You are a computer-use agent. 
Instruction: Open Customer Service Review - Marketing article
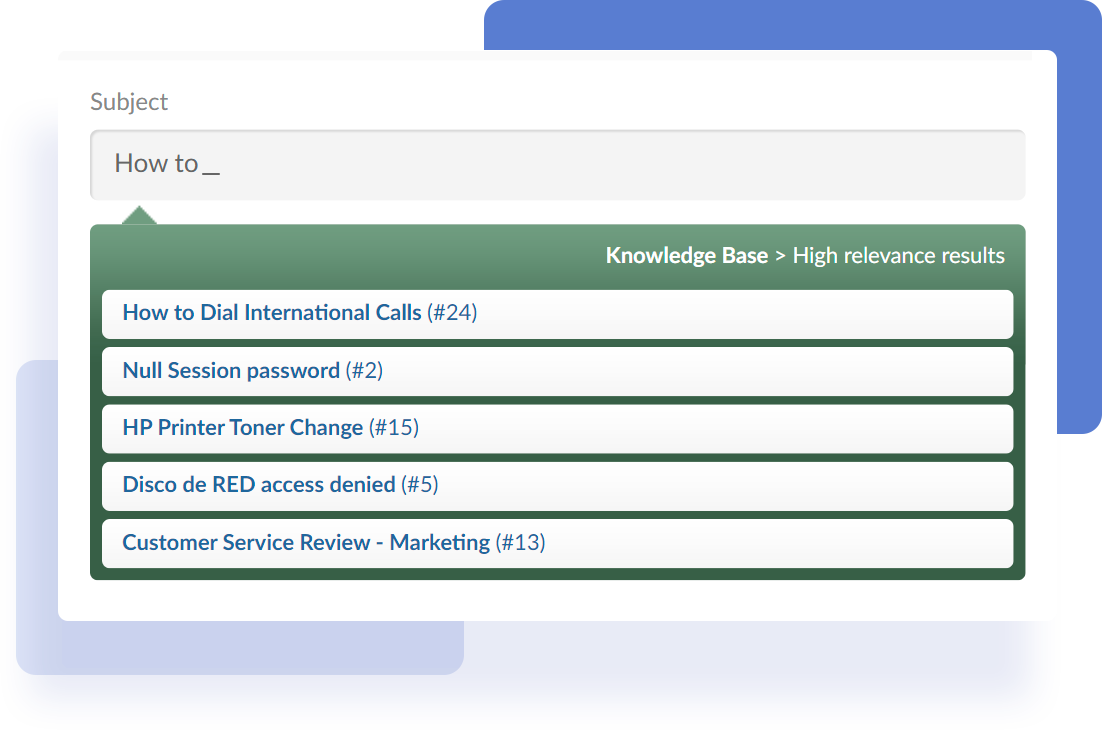point(557,544)
